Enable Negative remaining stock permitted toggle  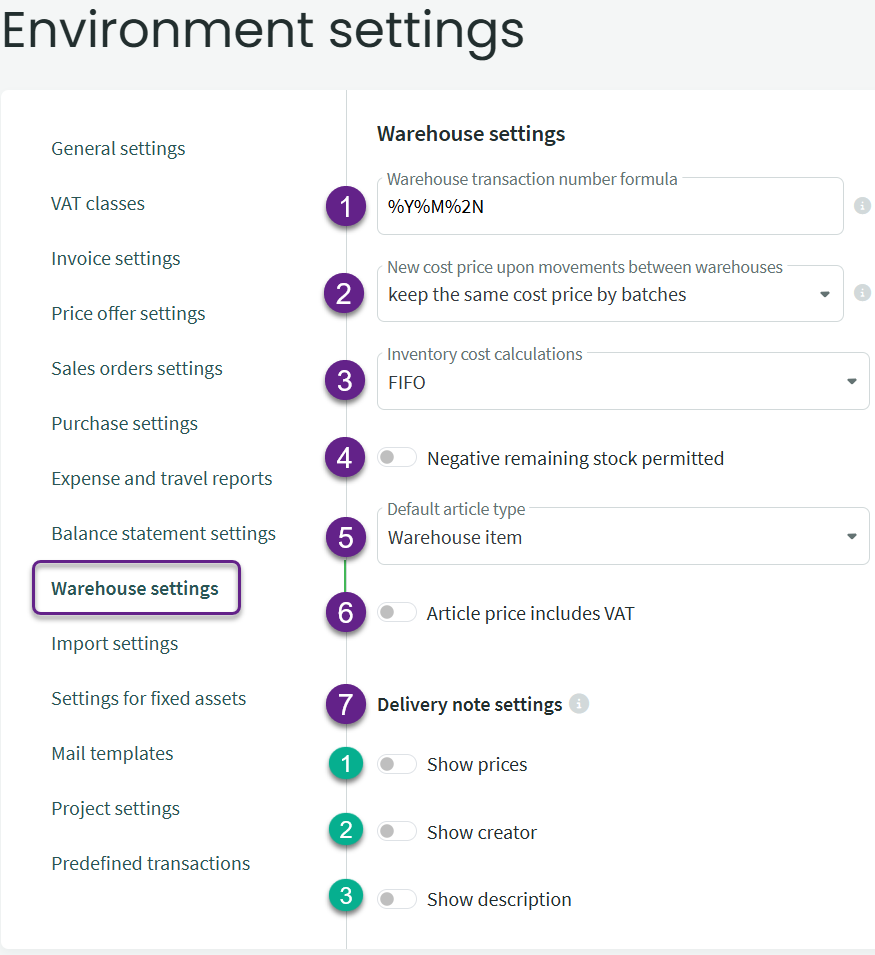point(397,457)
